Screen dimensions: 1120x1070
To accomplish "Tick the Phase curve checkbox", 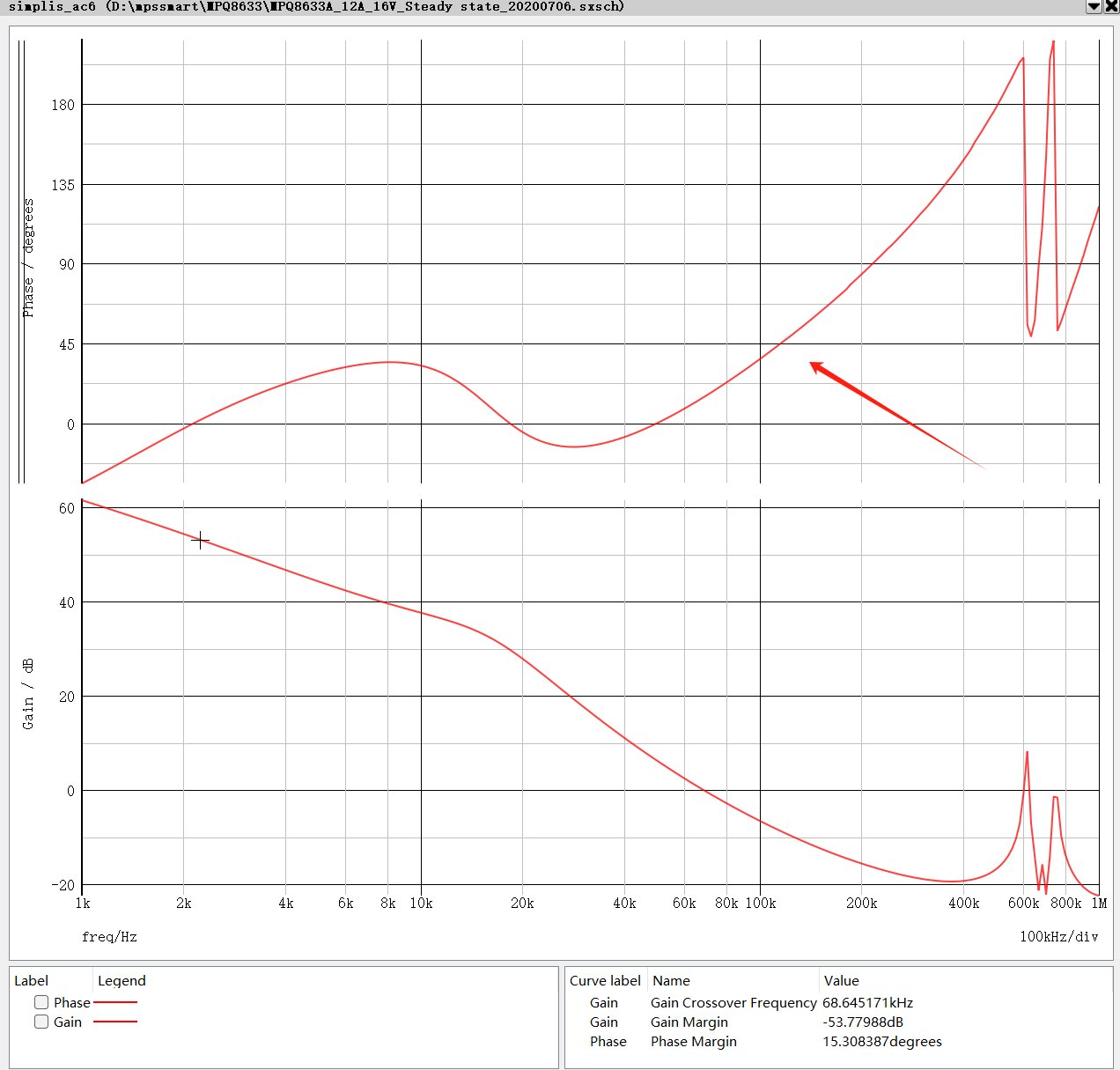I will click(x=41, y=1002).
